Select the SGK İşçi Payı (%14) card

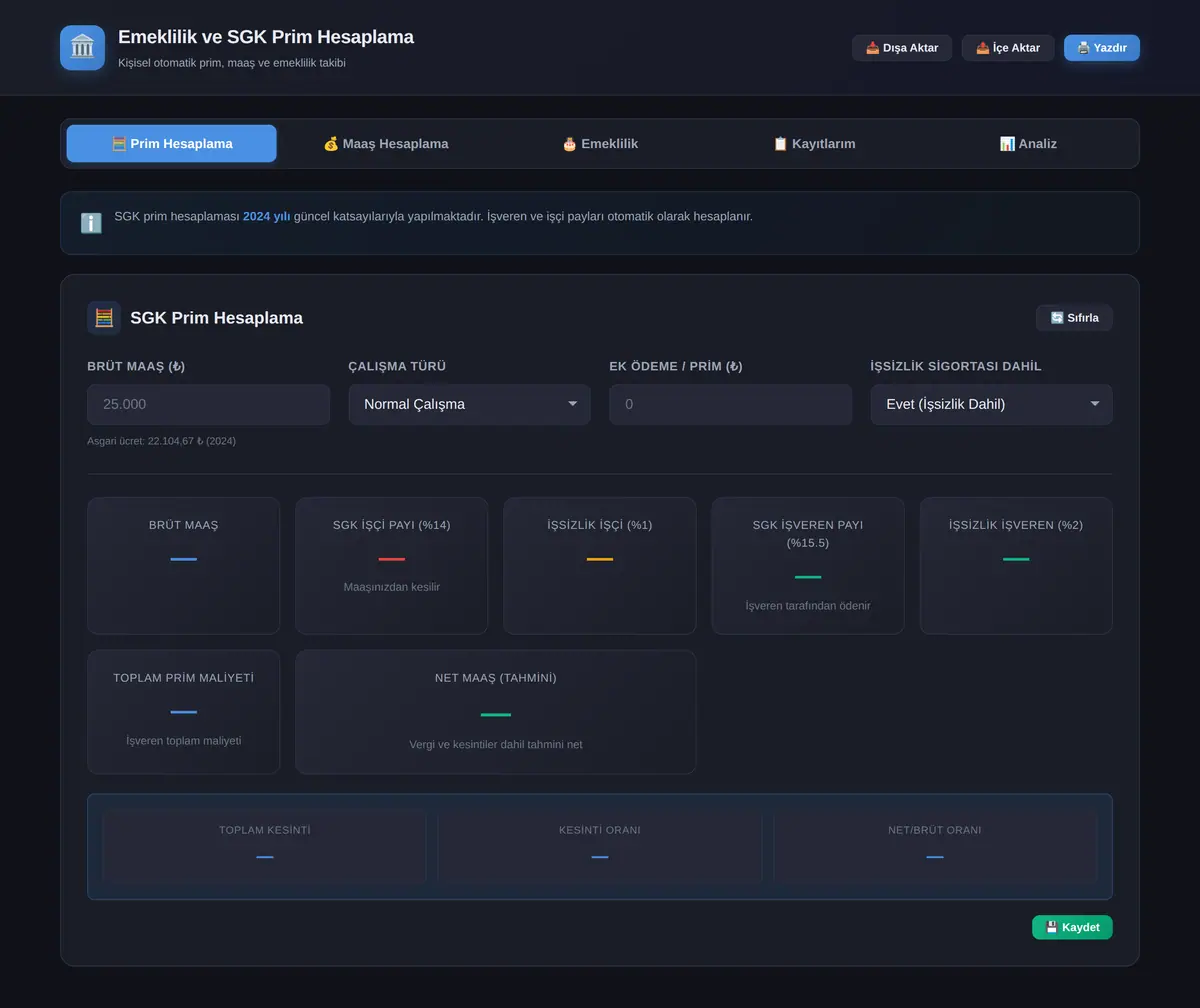392,566
